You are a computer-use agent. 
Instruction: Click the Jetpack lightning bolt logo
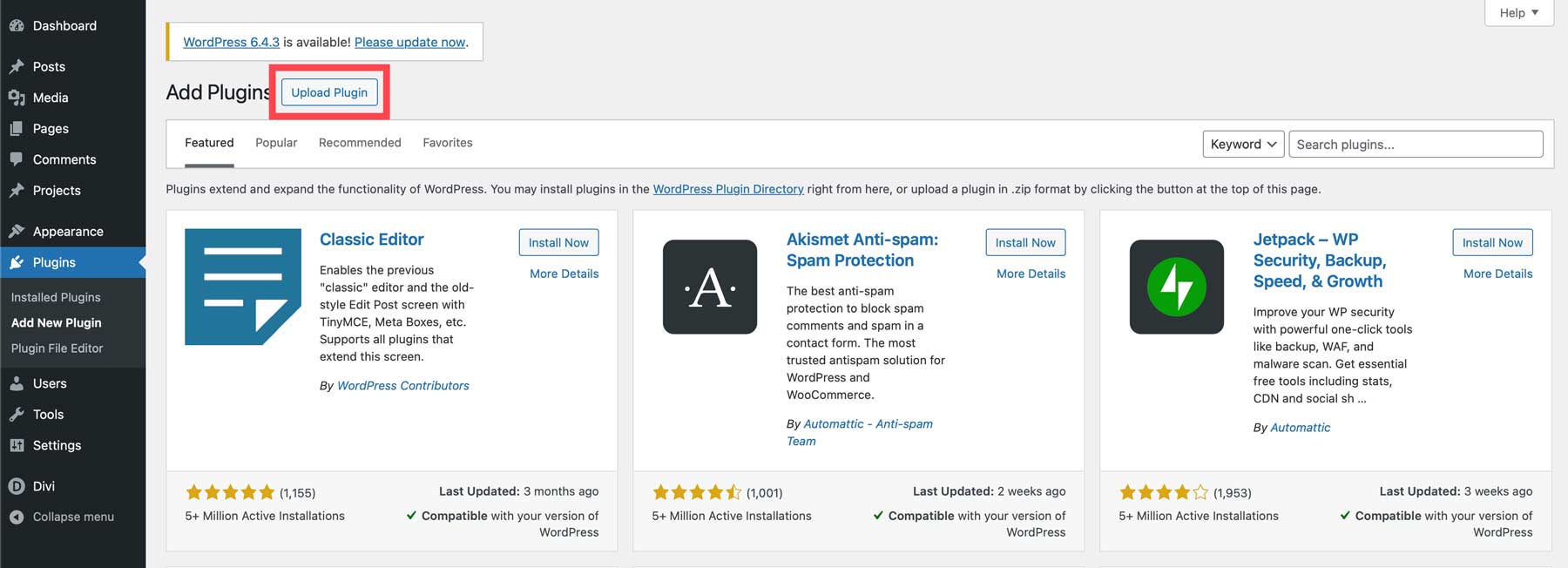click(1177, 287)
